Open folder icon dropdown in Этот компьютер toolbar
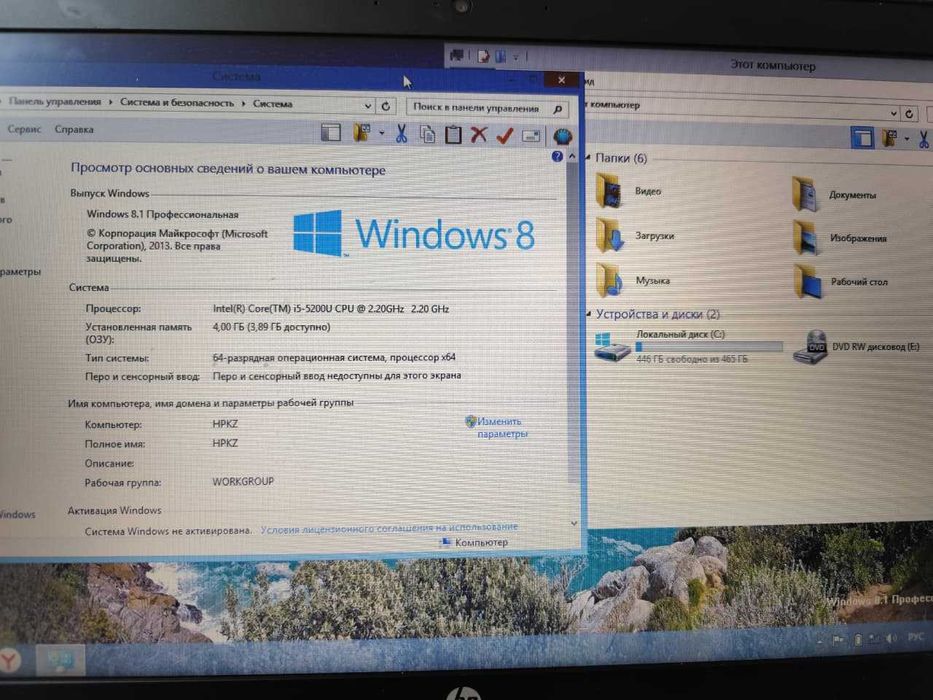Screen dimensions: 933x700 [907, 139]
